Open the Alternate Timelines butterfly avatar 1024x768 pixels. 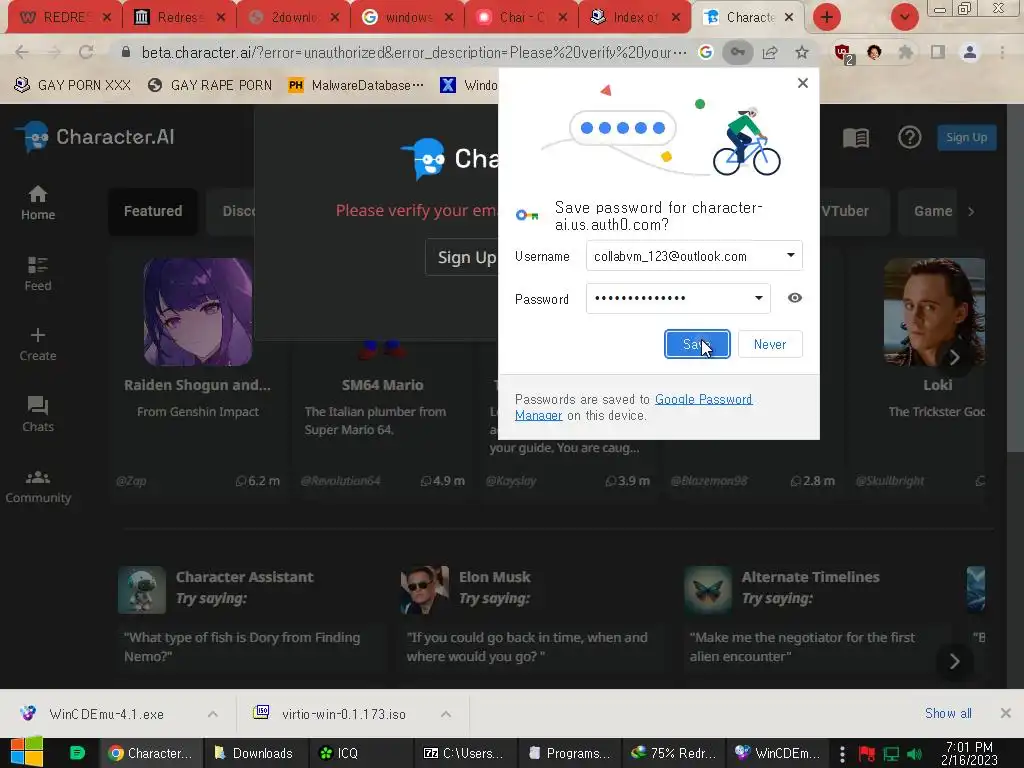[x=708, y=590]
